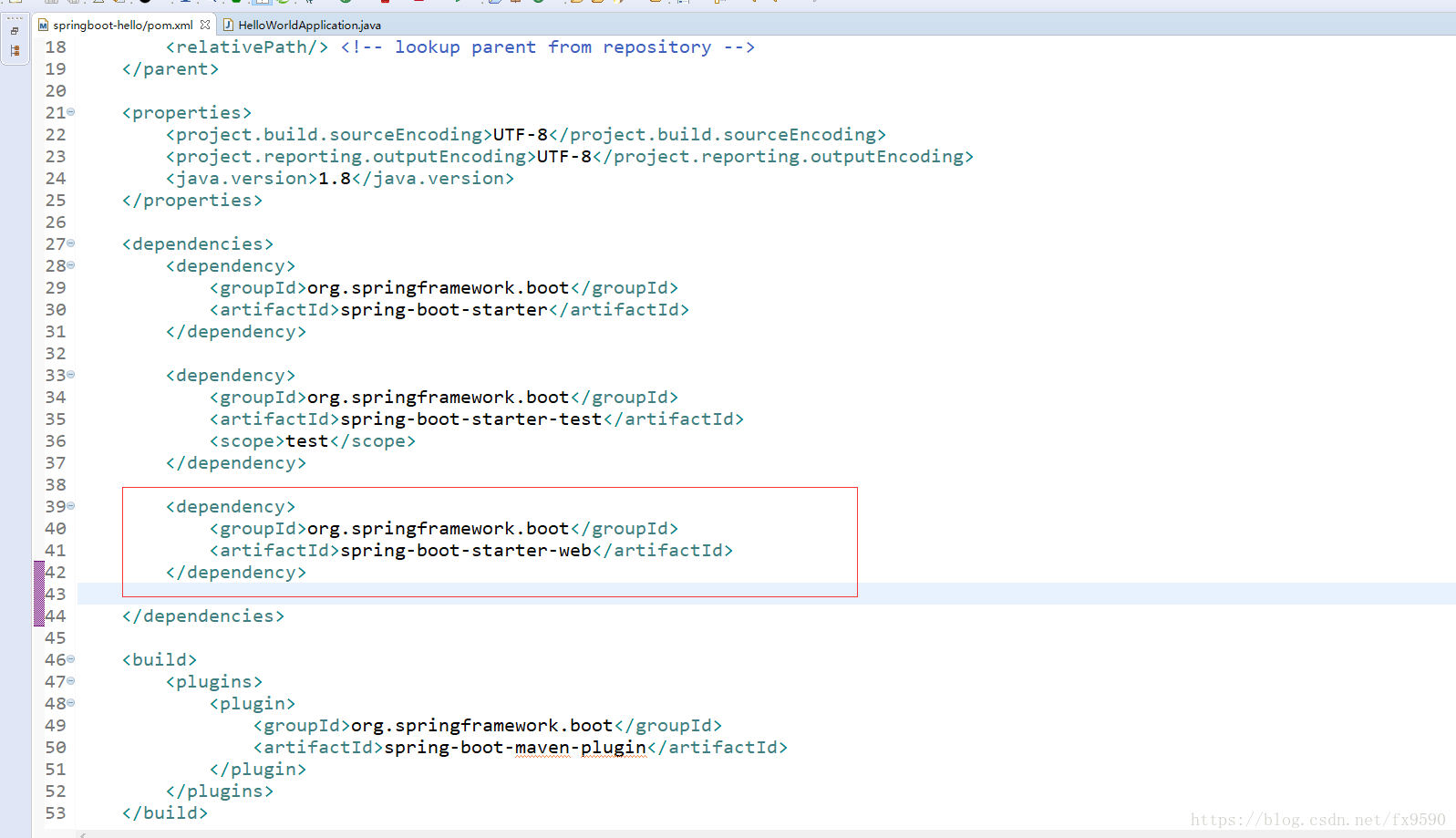Click the closing build tag on line 53

point(165,813)
